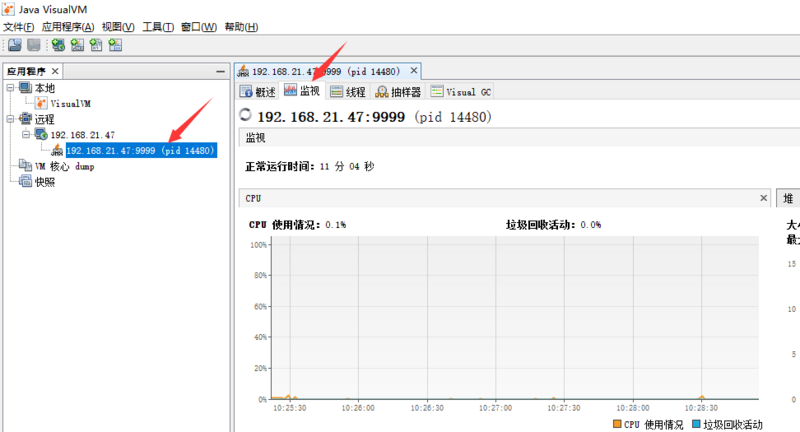Switch to the 线程 tab

click(348, 92)
